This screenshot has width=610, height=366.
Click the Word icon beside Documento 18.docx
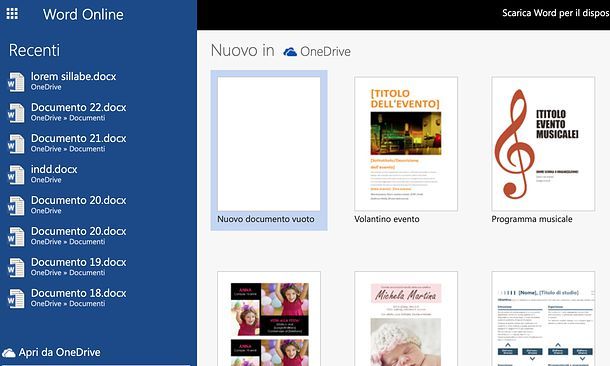(x=16, y=299)
